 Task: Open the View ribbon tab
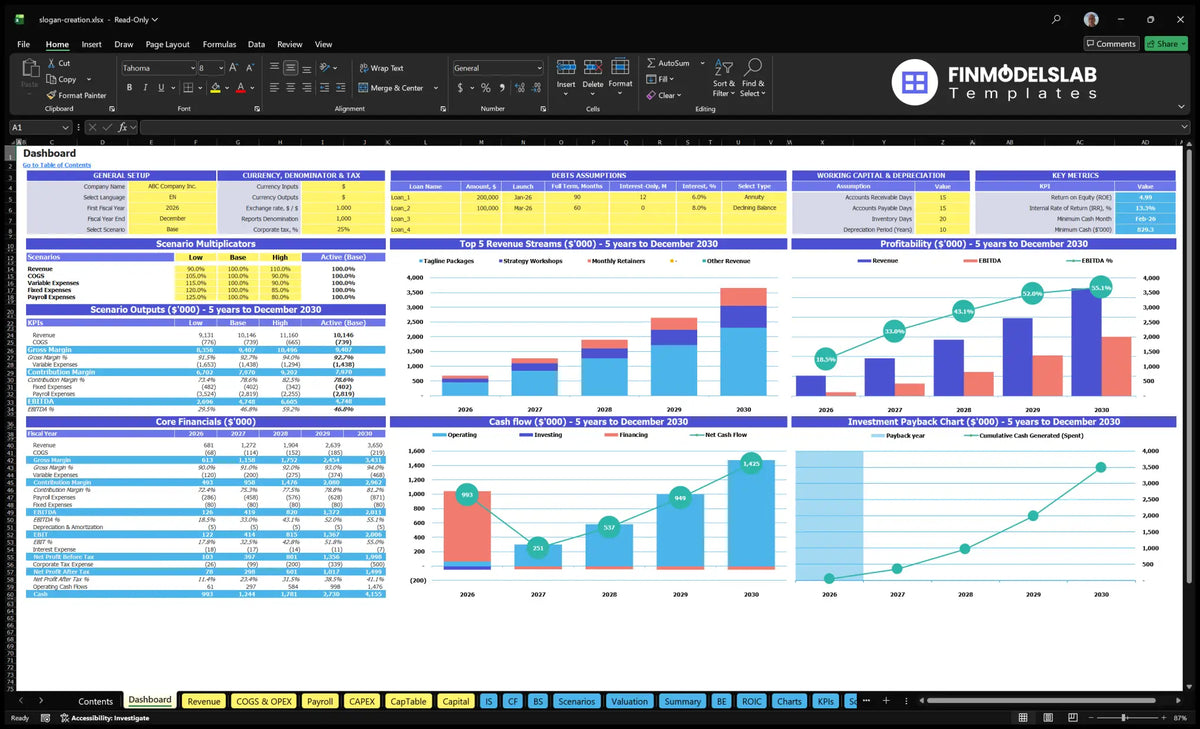[323, 44]
